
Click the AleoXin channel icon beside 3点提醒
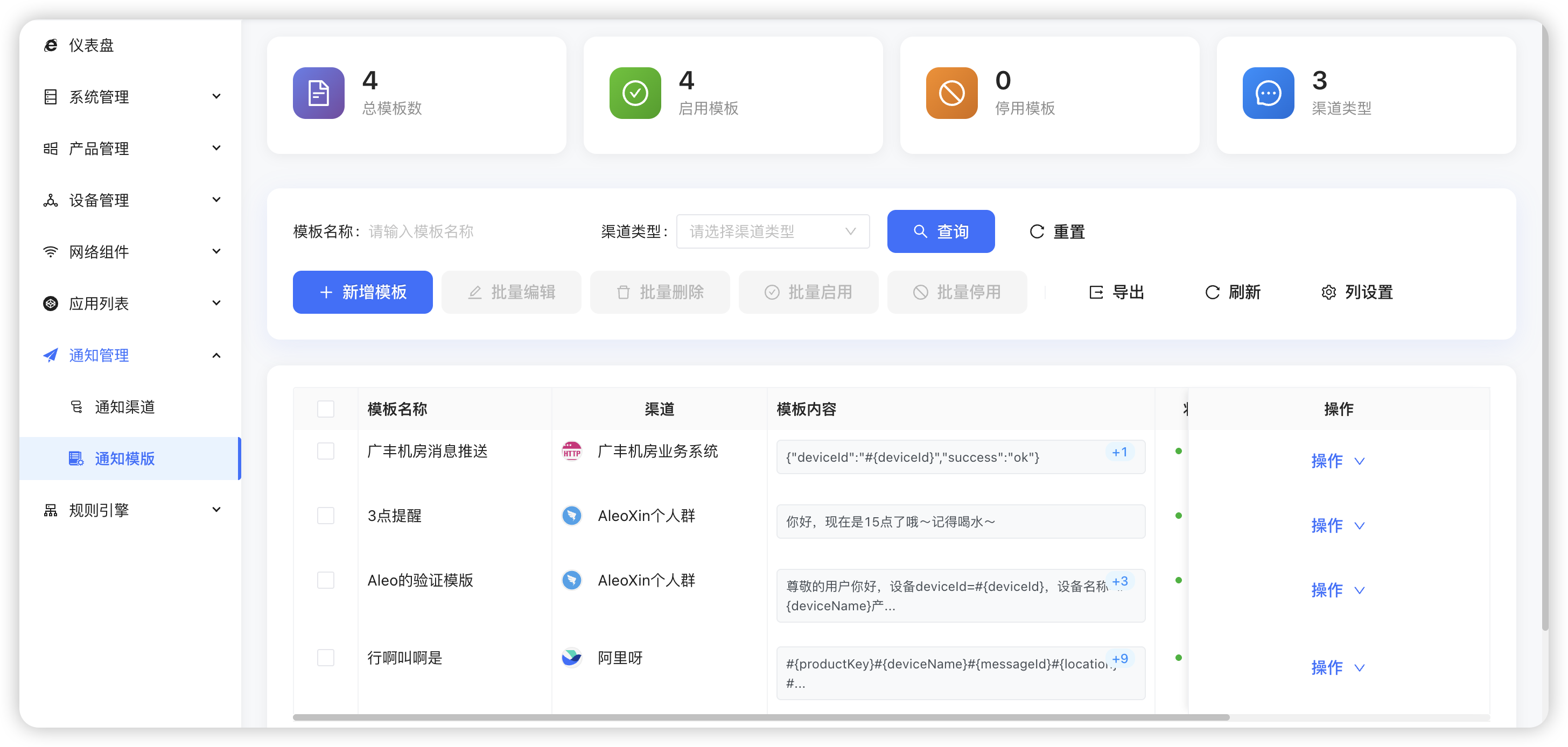(x=571, y=515)
